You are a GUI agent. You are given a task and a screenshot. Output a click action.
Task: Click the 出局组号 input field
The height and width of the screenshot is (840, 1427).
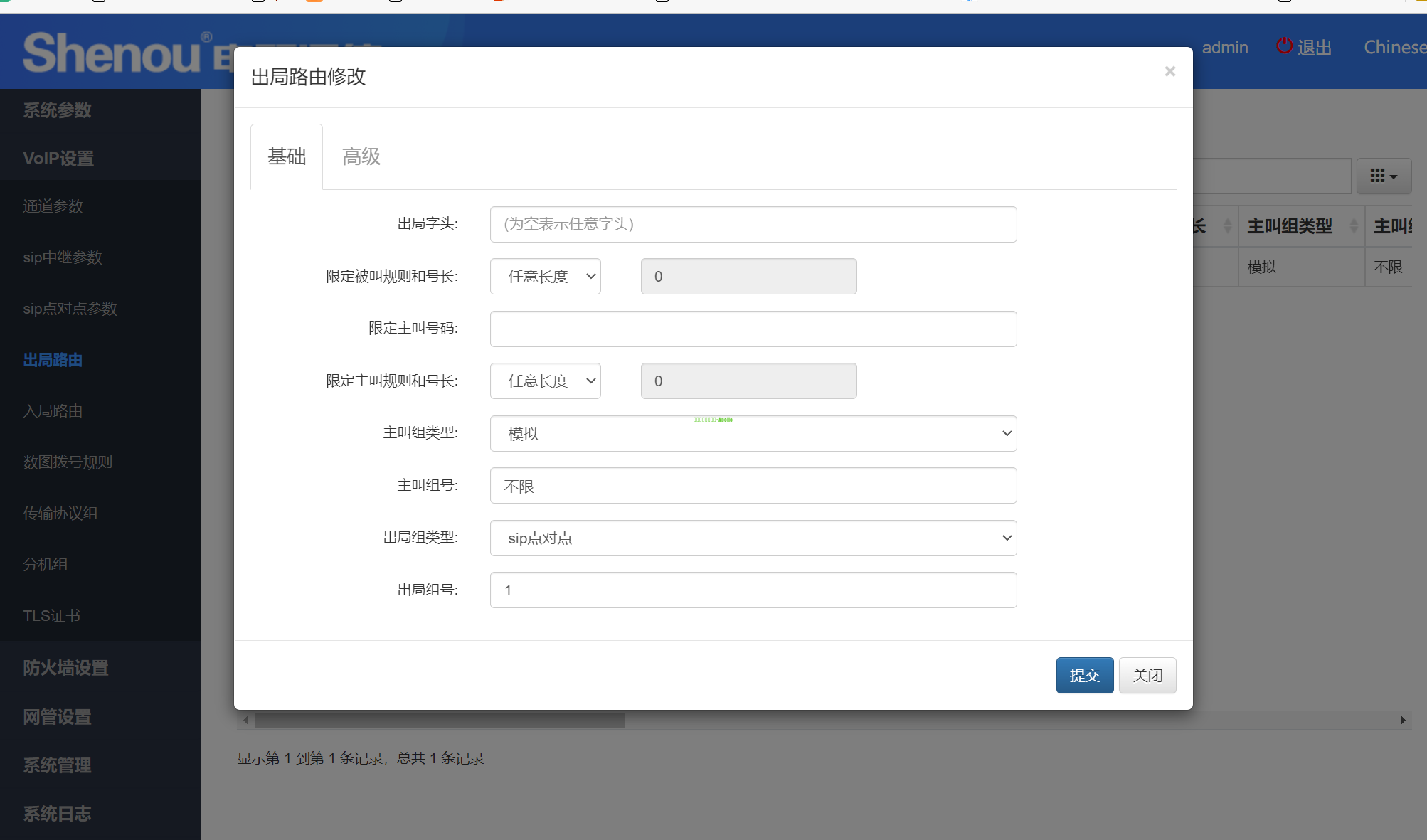point(753,590)
